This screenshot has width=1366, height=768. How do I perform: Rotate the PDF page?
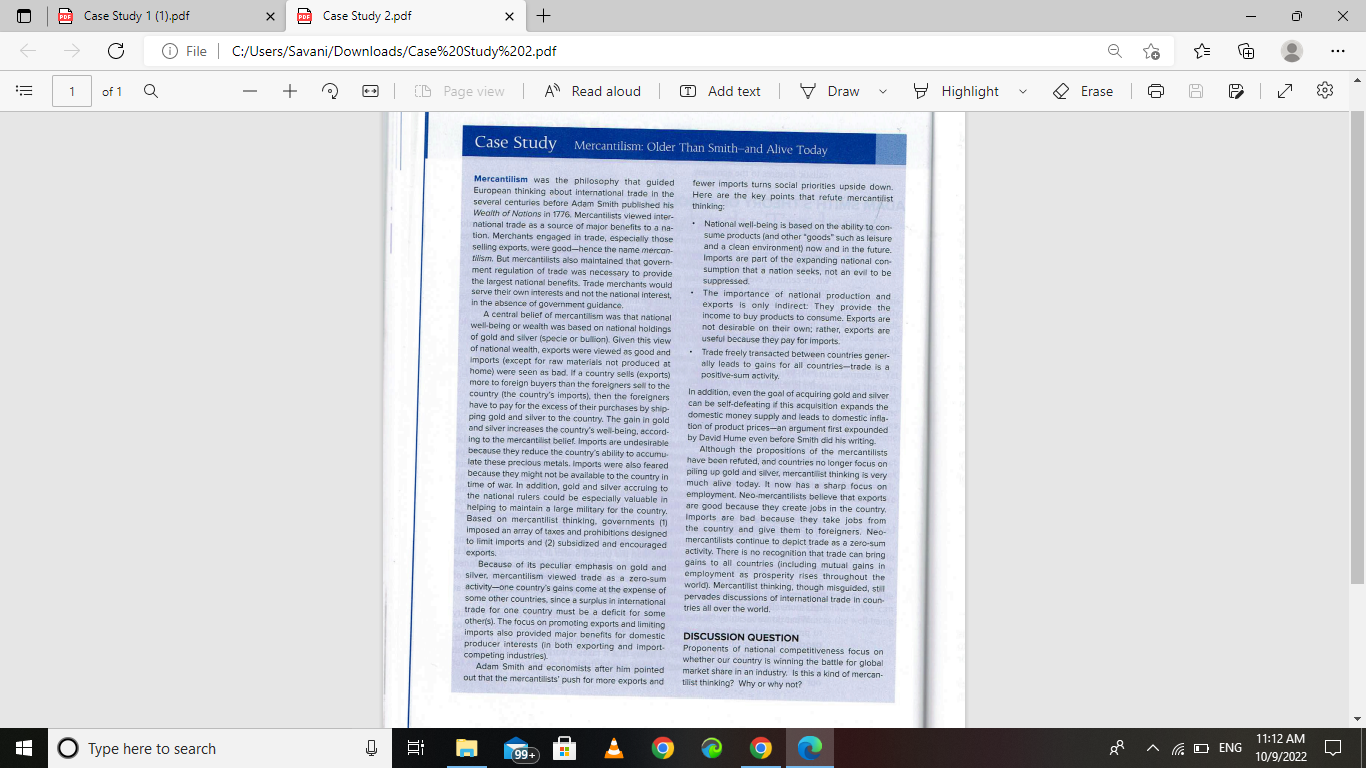point(329,91)
